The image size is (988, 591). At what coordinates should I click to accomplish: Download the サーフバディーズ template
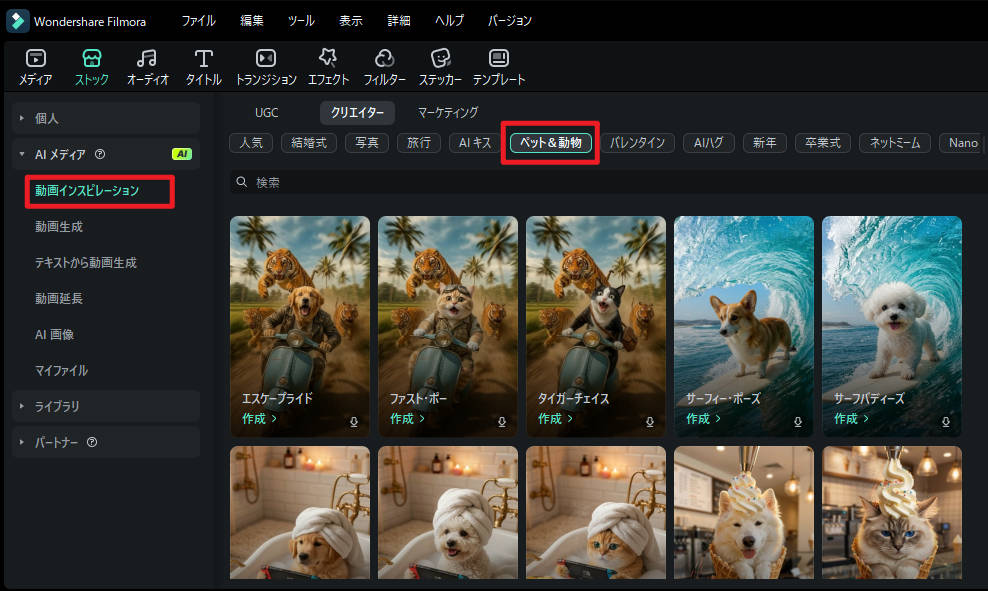[946, 422]
